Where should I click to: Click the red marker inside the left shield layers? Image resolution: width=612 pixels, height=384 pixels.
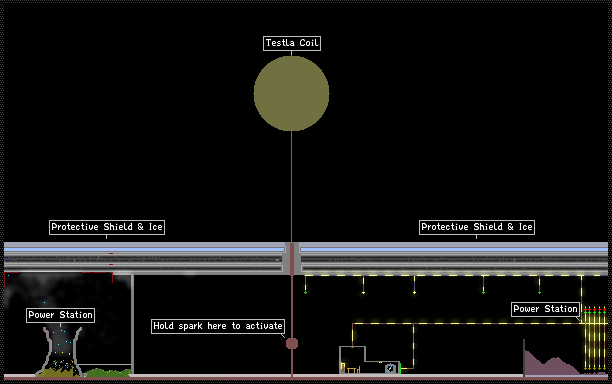(x=111, y=254)
